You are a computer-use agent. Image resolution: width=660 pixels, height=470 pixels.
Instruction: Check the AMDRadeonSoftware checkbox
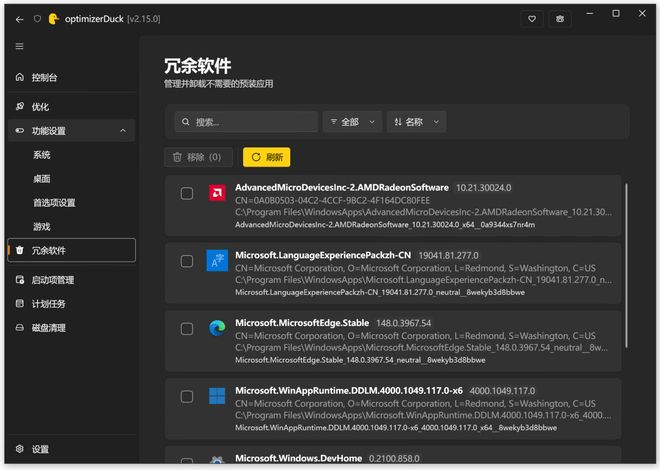[187, 194]
